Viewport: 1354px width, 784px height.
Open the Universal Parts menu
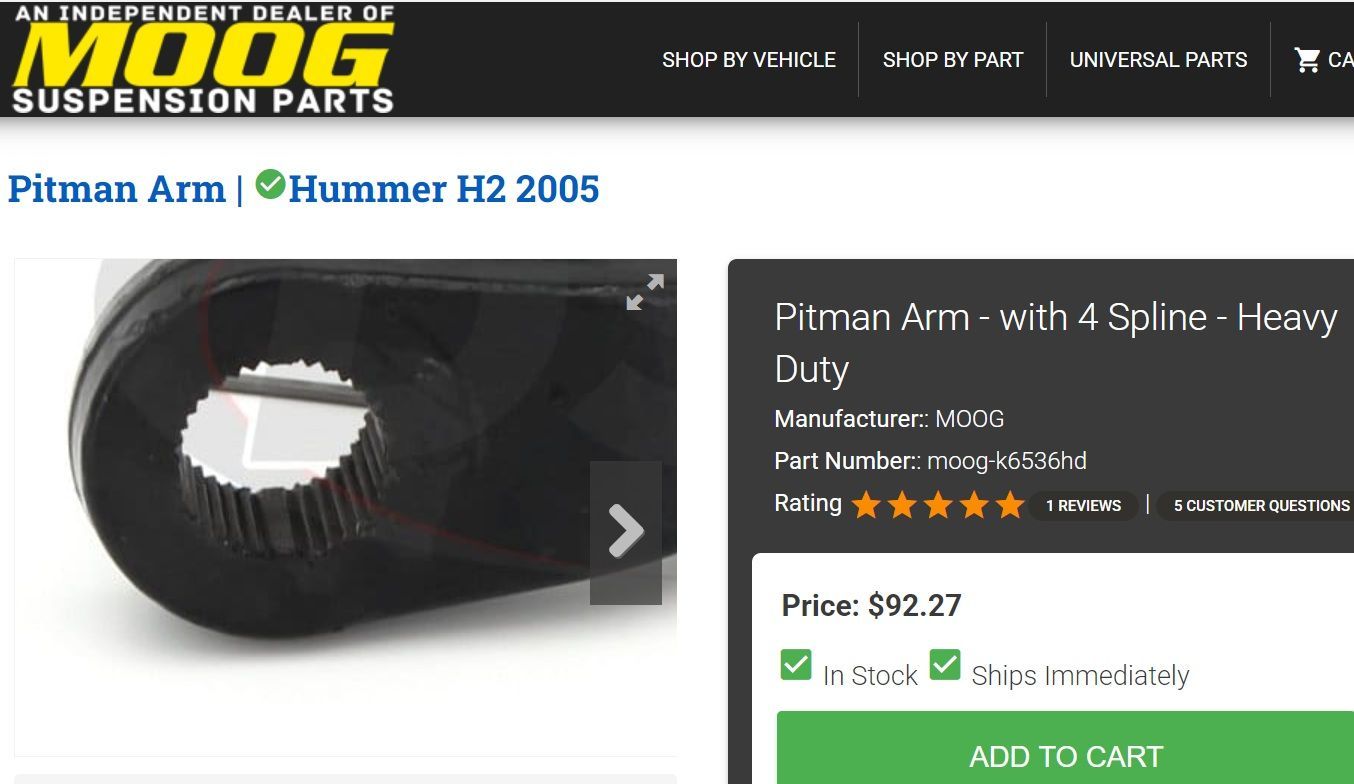1159,60
